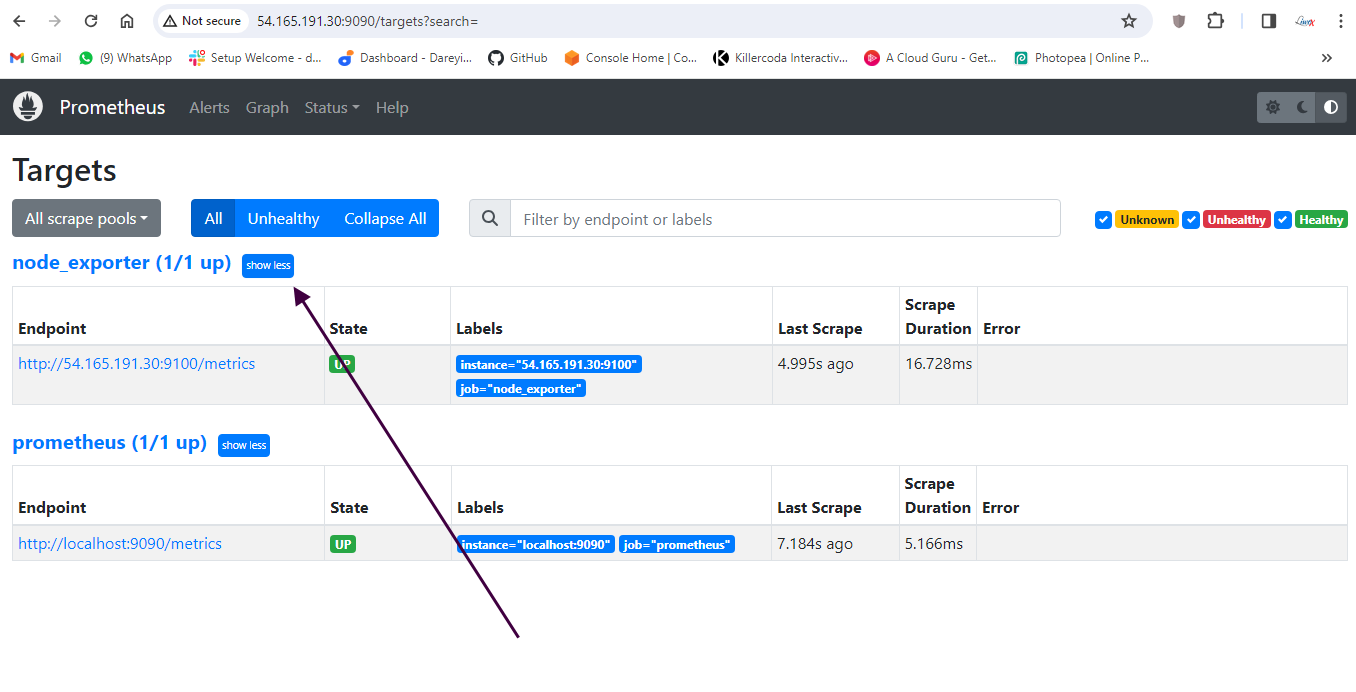This screenshot has height=692, width=1356.
Task: Select the browser-preference contrast theme icon
Action: click(x=1330, y=107)
